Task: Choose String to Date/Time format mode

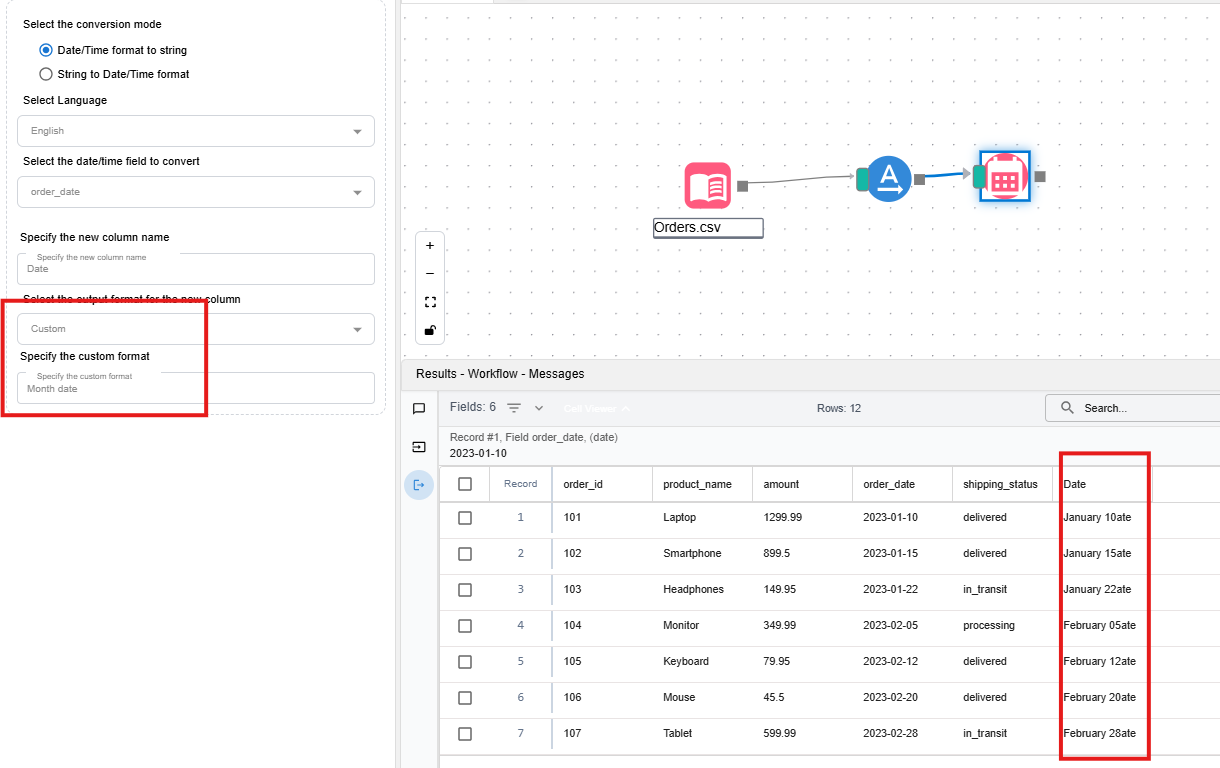Action: pyautogui.click(x=46, y=74)
